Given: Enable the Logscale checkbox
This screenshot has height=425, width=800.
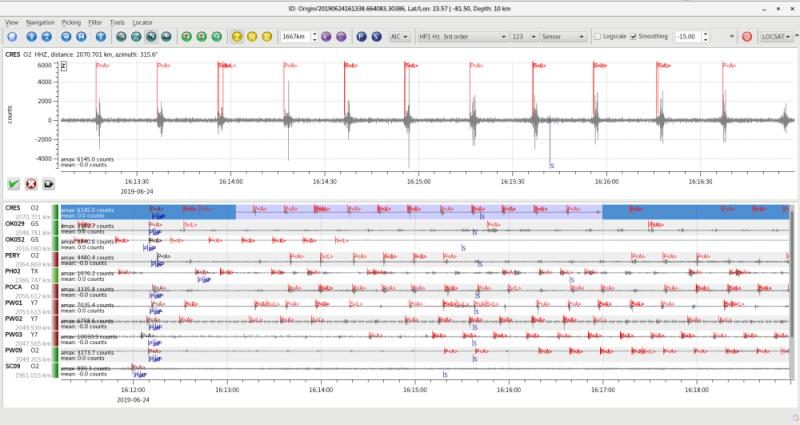Looking at the screenshot, I should coord(597,37).
